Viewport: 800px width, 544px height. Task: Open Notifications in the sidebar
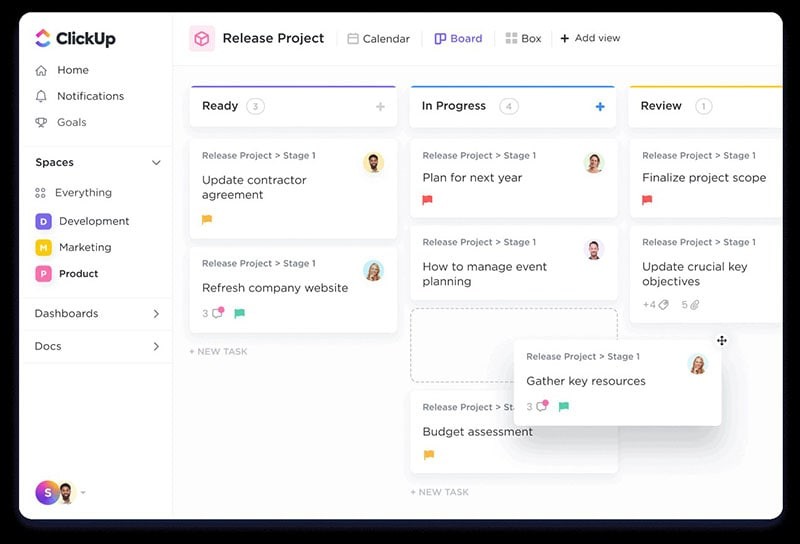coord(90,96)
